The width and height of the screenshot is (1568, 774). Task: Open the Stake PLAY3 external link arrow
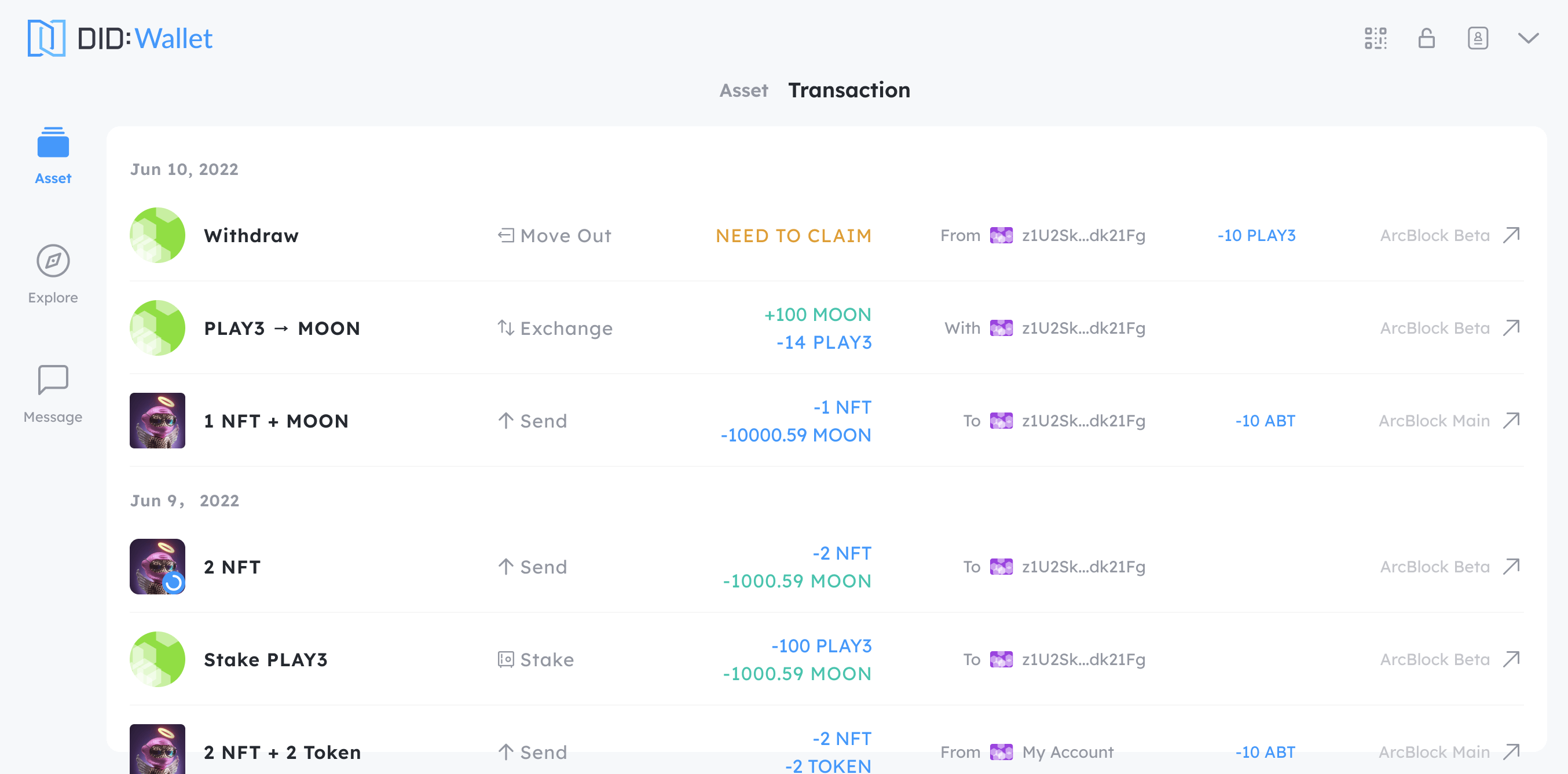point(1511,659)
